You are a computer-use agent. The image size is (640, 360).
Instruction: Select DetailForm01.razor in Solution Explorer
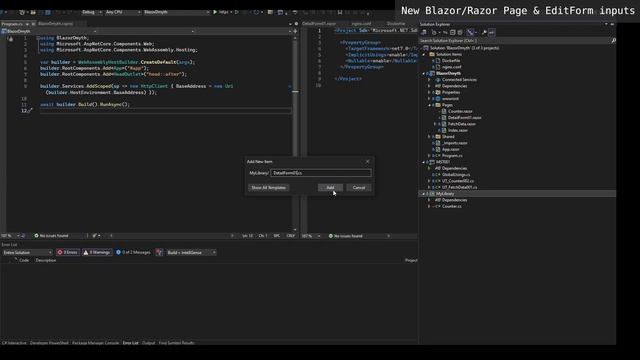point(464,118)
